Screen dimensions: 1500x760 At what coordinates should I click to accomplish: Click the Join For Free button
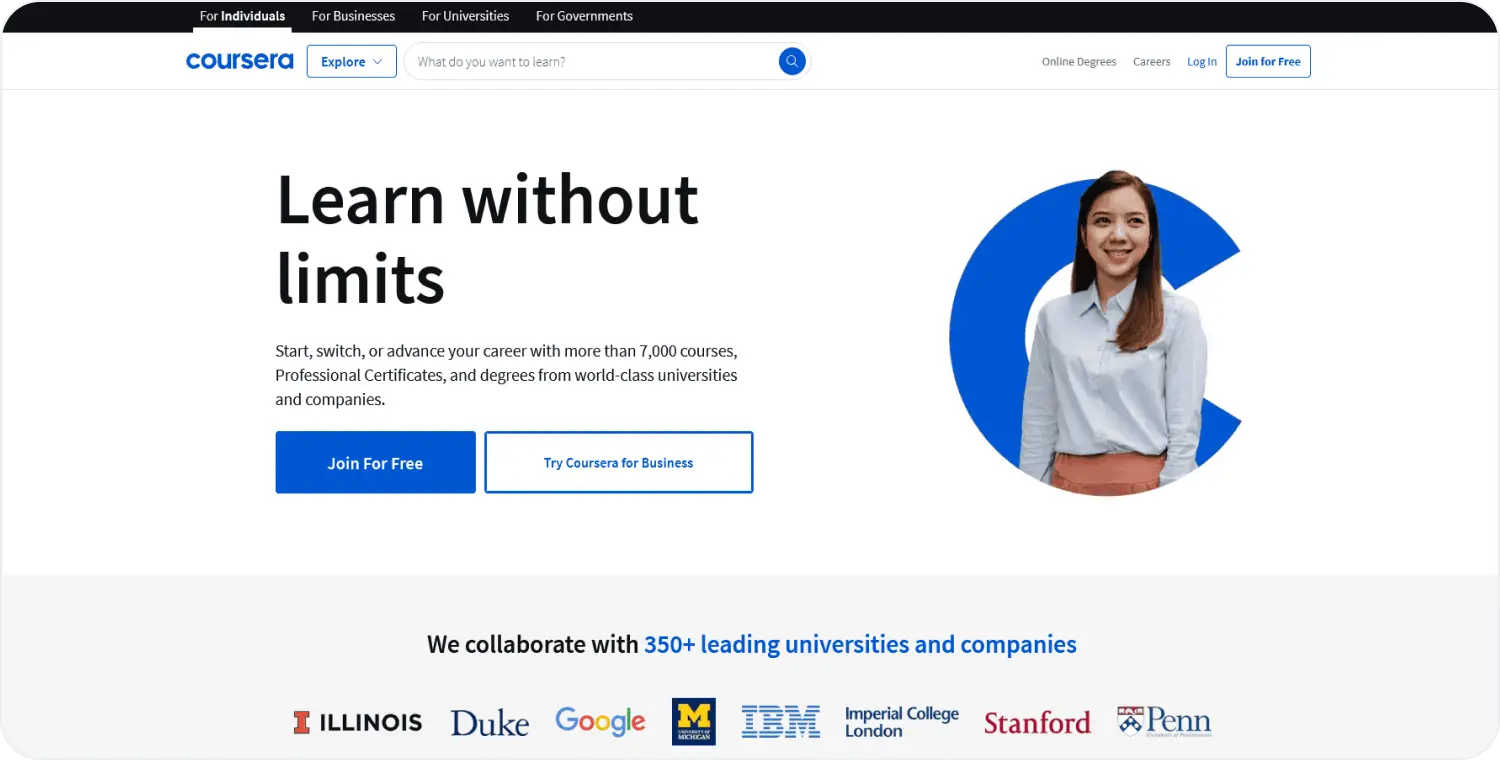point(375,462)
